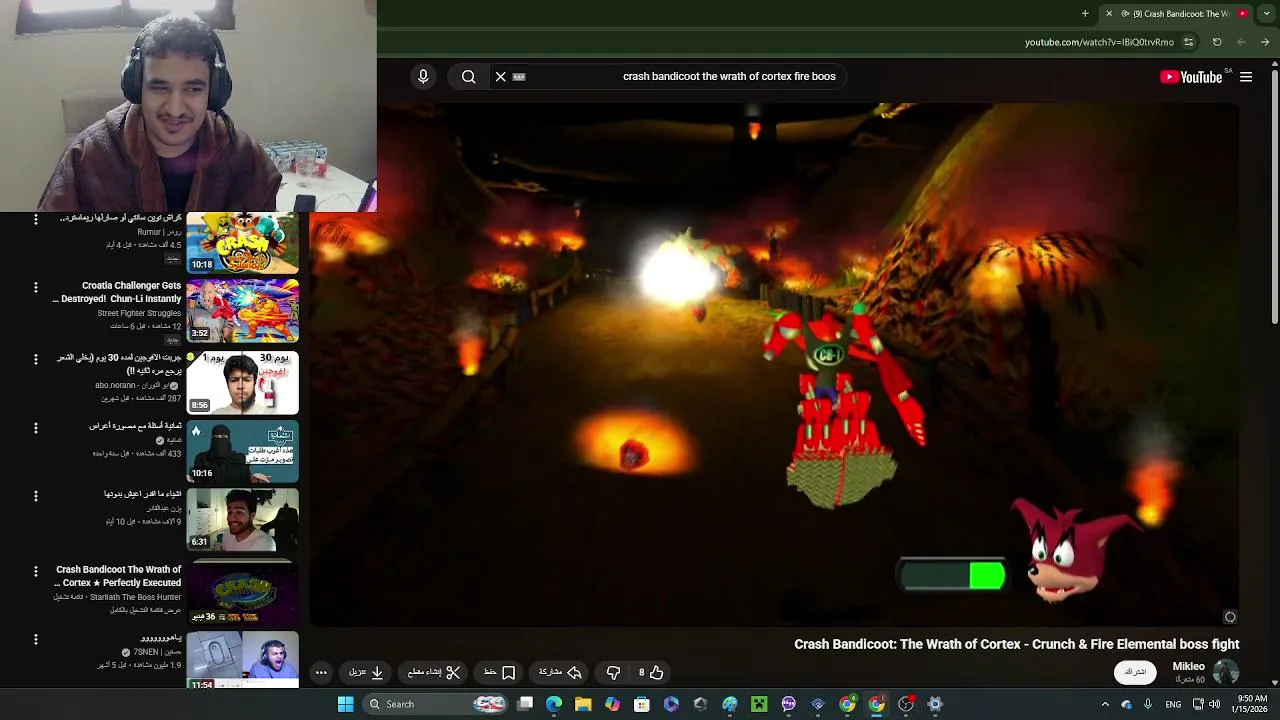This screenshot has height=720, width=1280.
Task: Open the Crash thumbnail with 10:18 duration
Action: point(243,243)
